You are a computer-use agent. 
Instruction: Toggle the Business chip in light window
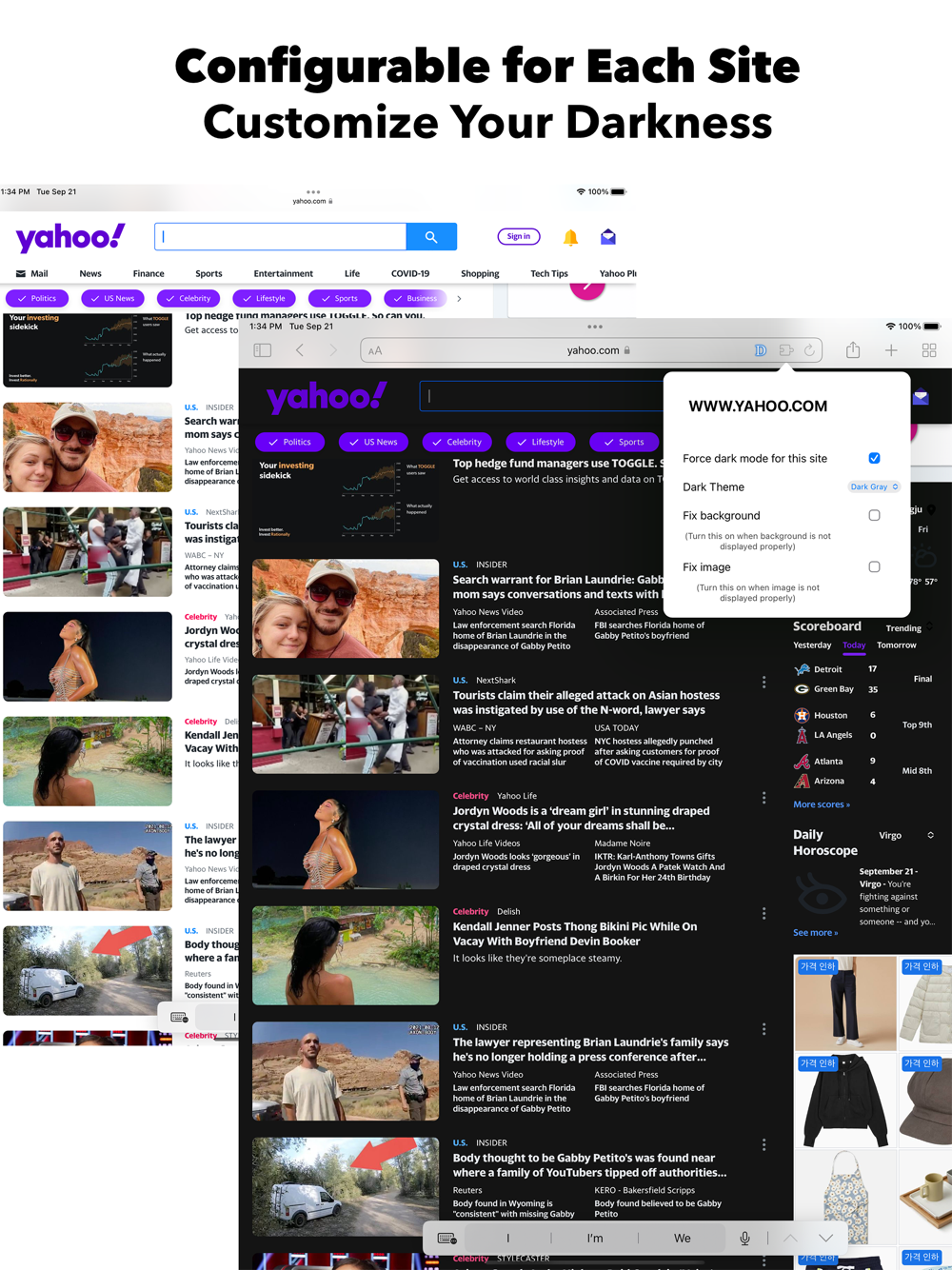click(414, 298)
